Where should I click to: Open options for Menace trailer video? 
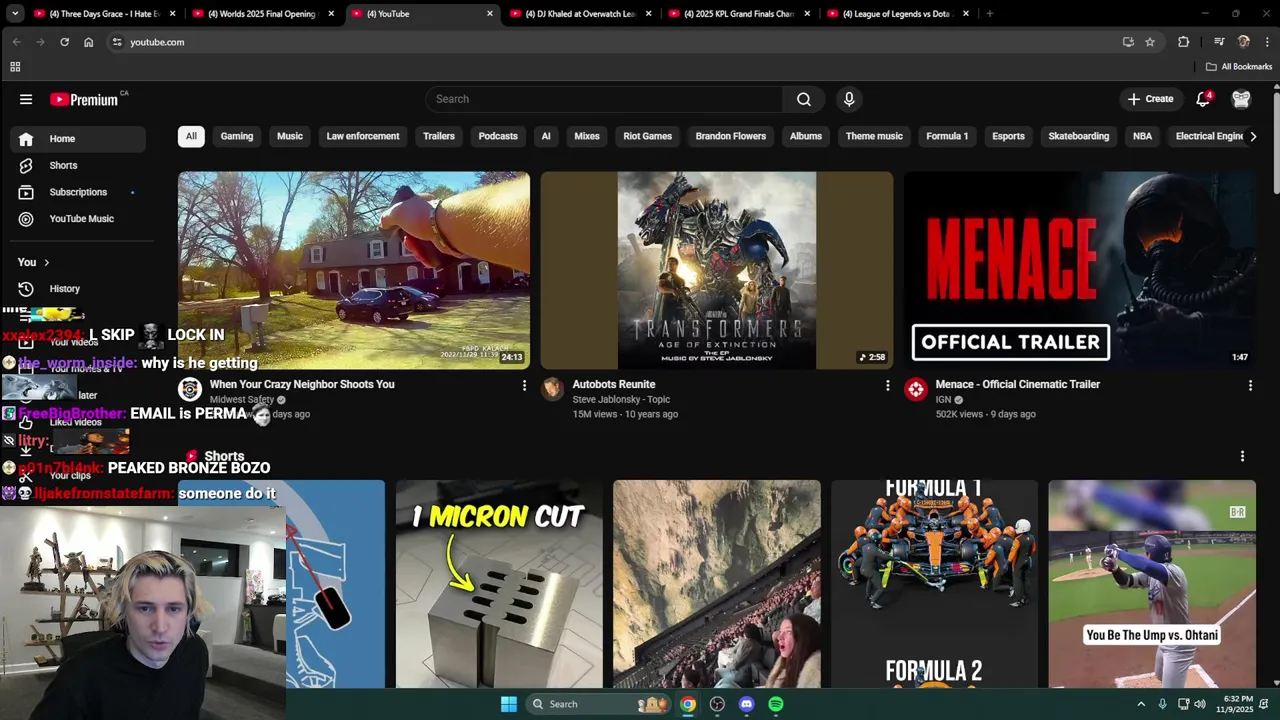1250,385
